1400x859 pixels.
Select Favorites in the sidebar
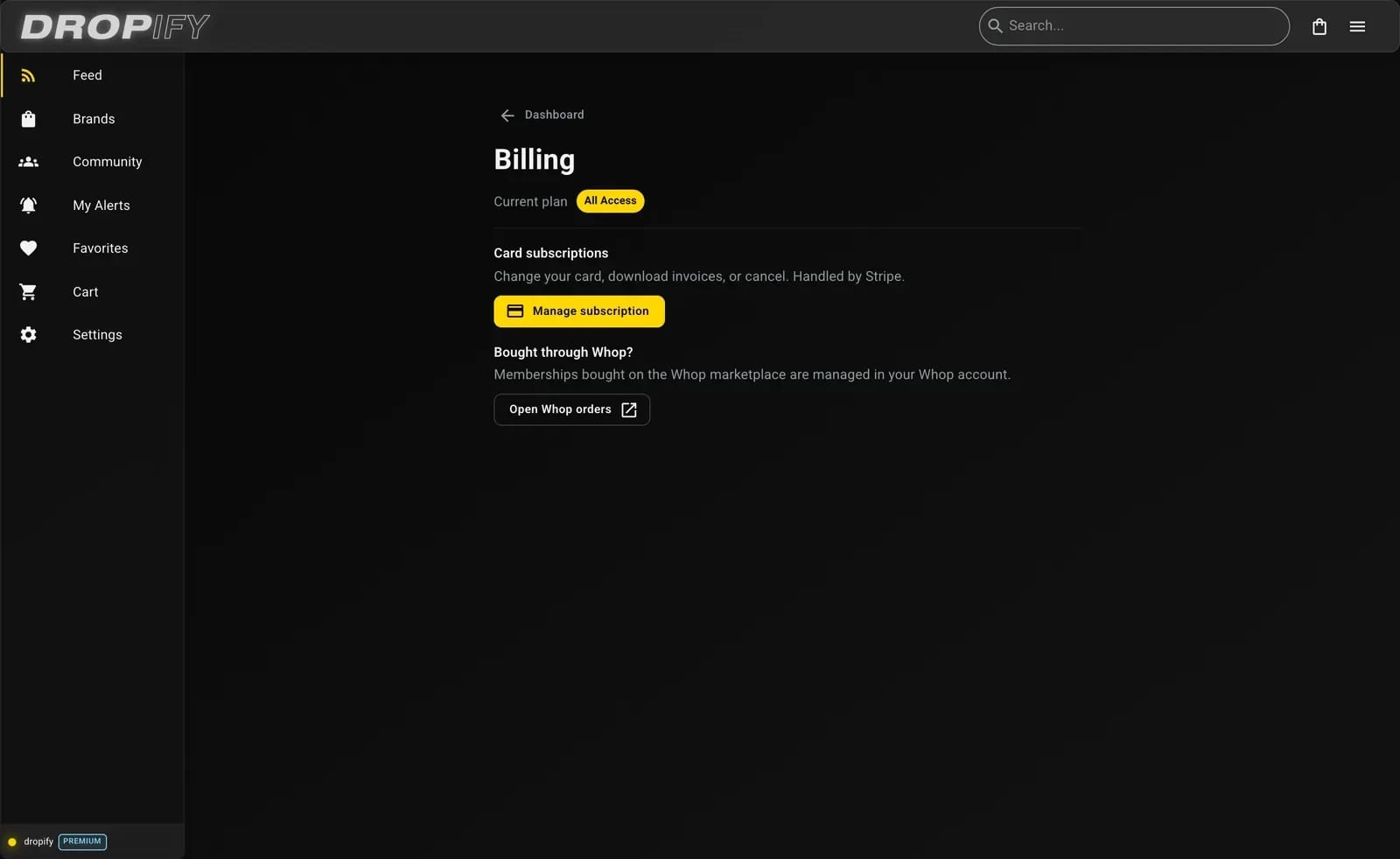92,248
